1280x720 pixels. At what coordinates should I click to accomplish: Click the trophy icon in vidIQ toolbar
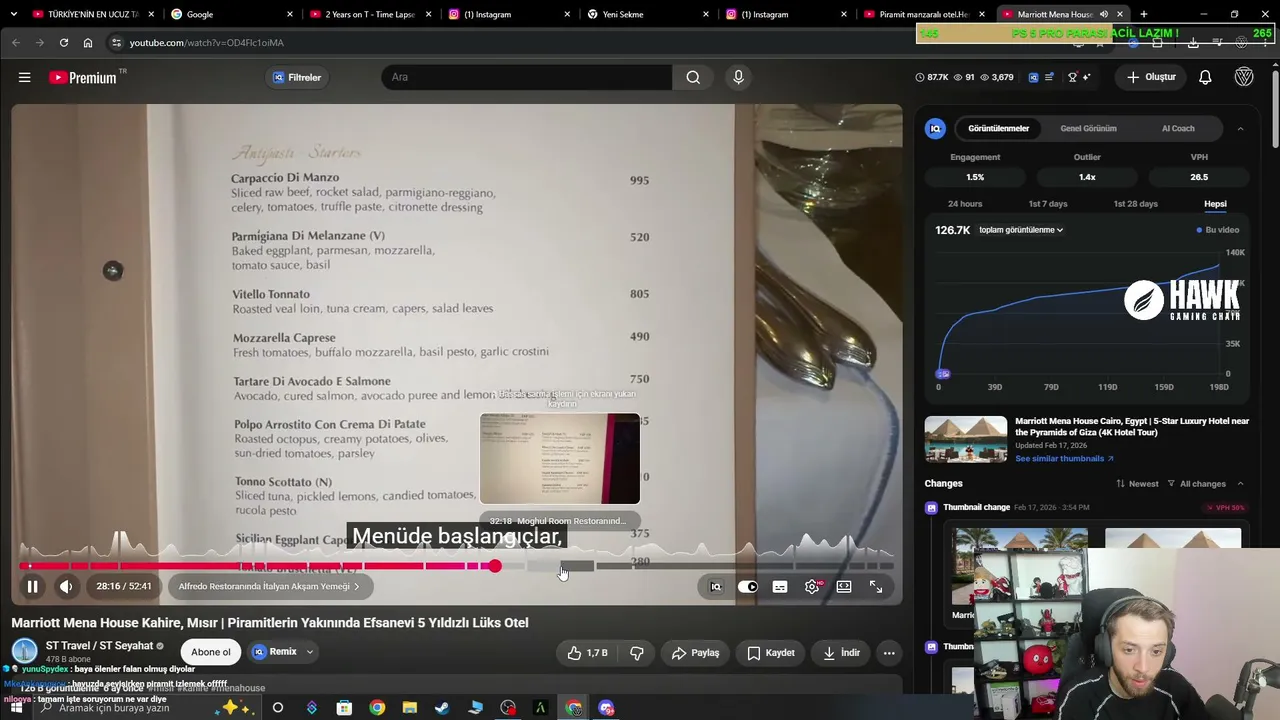coord(1072,77)
